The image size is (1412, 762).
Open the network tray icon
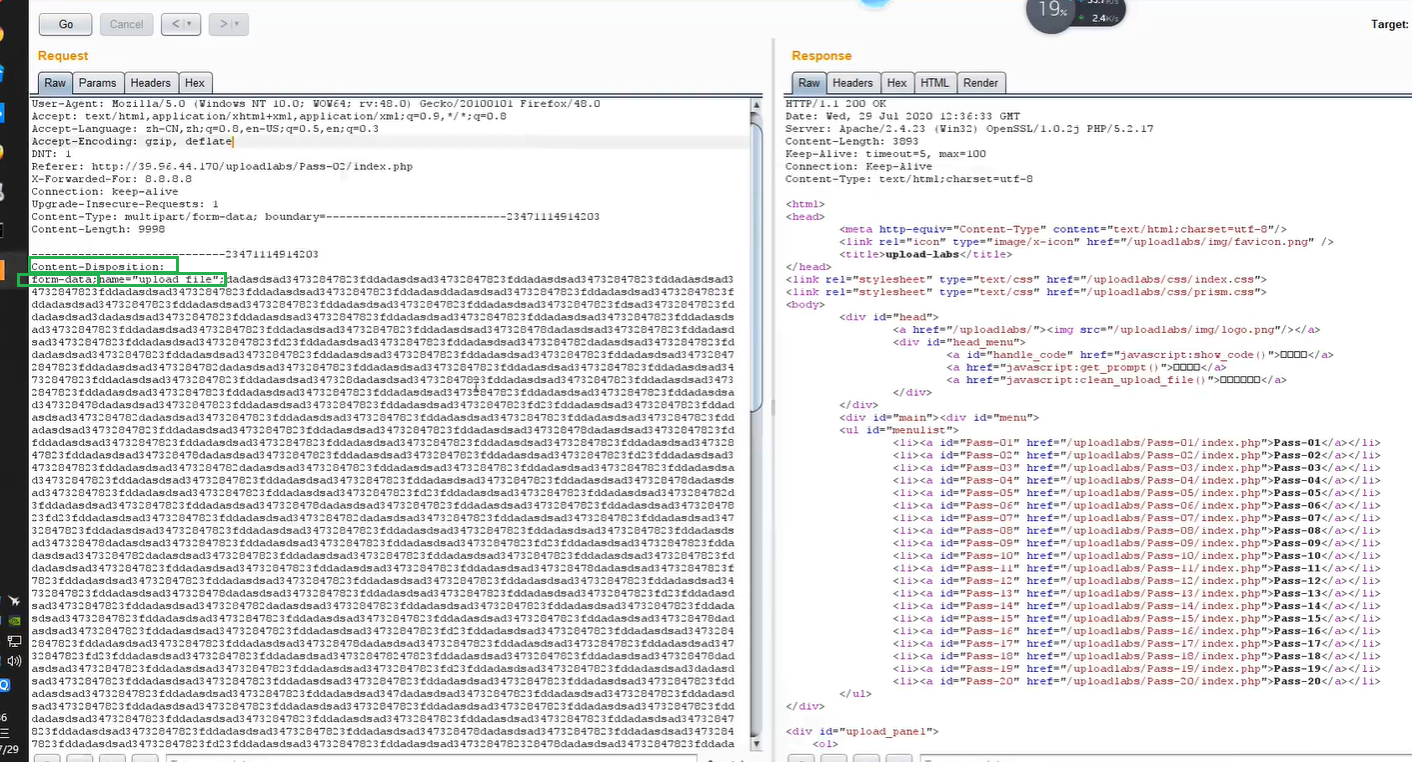(x=14, y=641)
